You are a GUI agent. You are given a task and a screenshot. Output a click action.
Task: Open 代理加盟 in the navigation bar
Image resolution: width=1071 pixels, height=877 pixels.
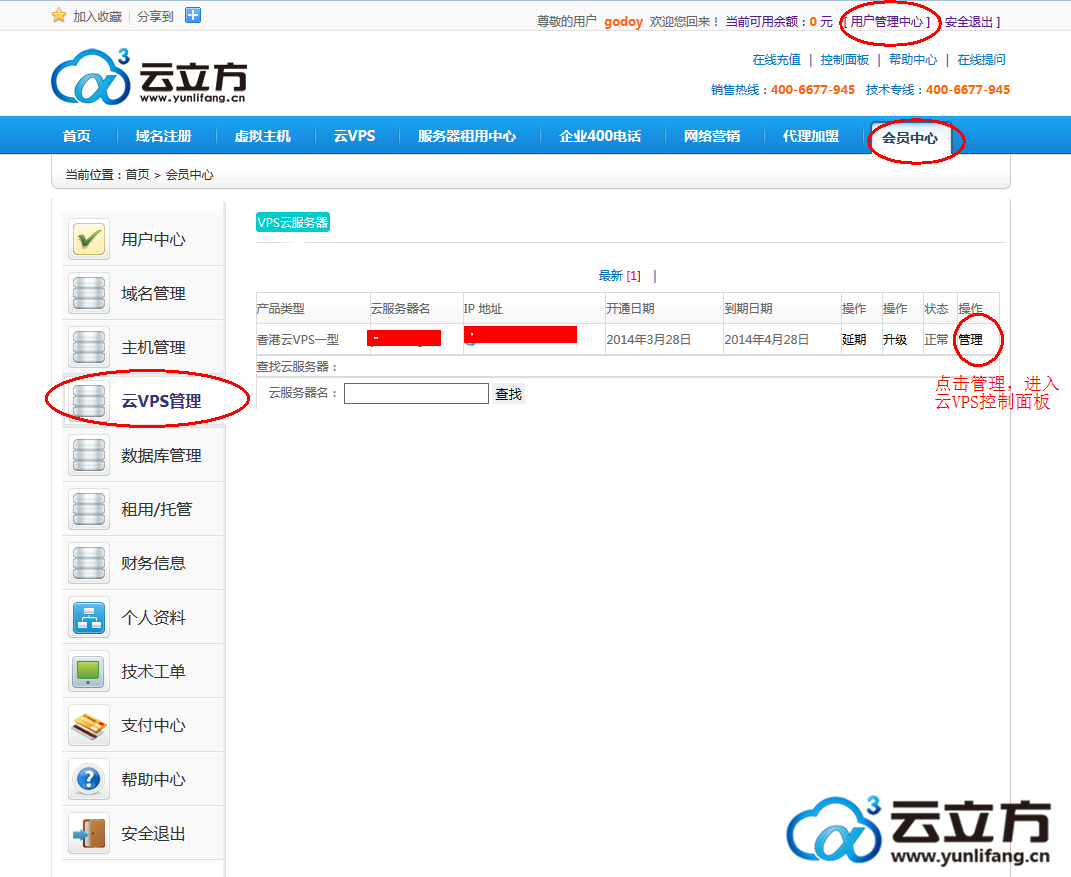(x=811, y=136)
